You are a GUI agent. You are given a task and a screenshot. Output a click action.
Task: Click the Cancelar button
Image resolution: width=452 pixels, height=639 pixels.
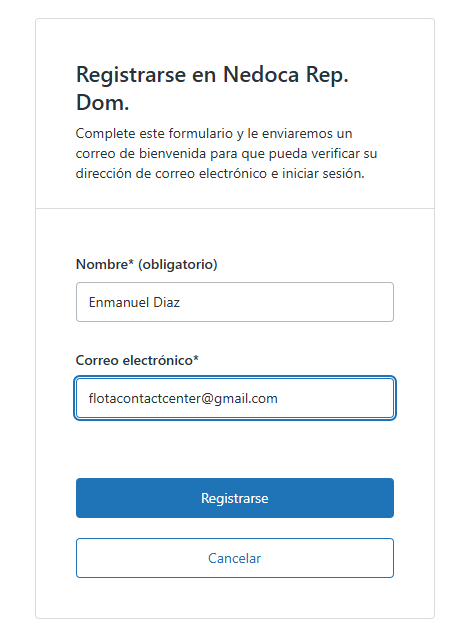[x=235, y=558]
